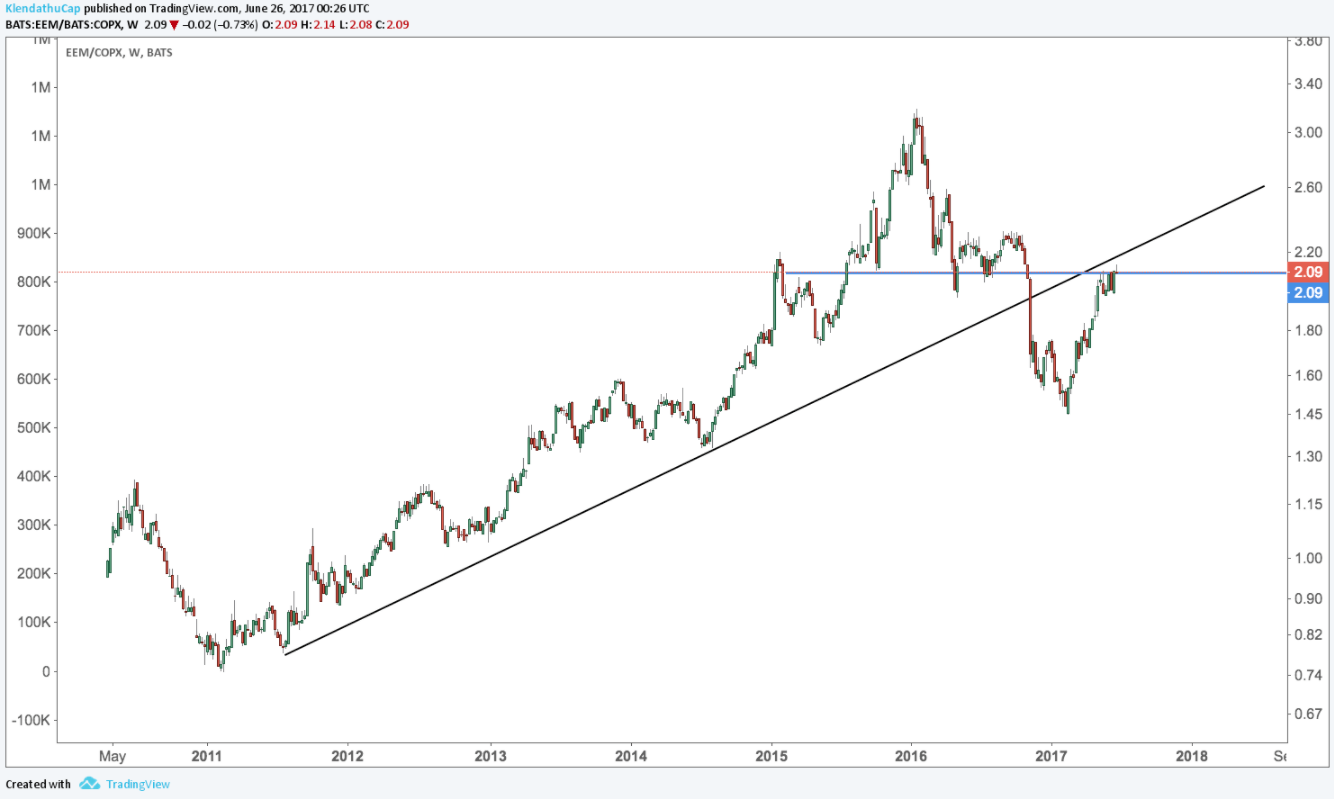Click the May label on time axis
The width and height of the screenshot is (1334, 799).
click(x=112, y=756)
